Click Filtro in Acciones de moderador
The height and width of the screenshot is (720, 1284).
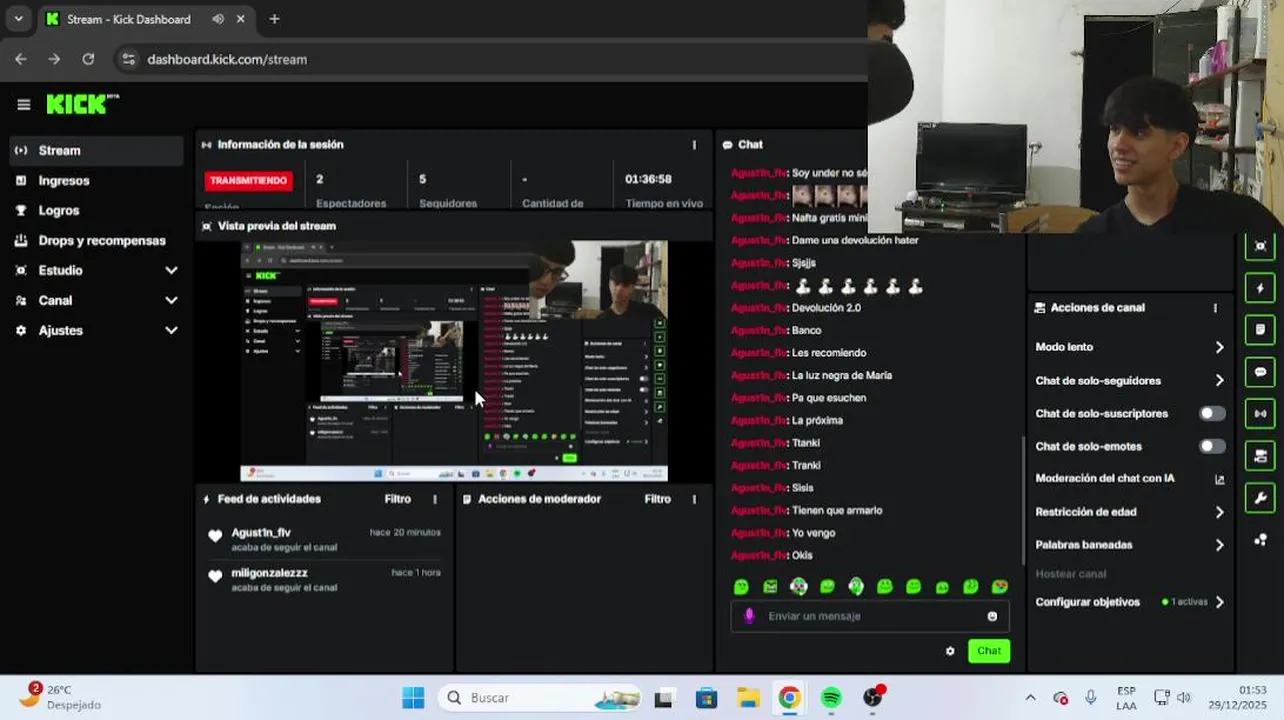coord(658,499)
